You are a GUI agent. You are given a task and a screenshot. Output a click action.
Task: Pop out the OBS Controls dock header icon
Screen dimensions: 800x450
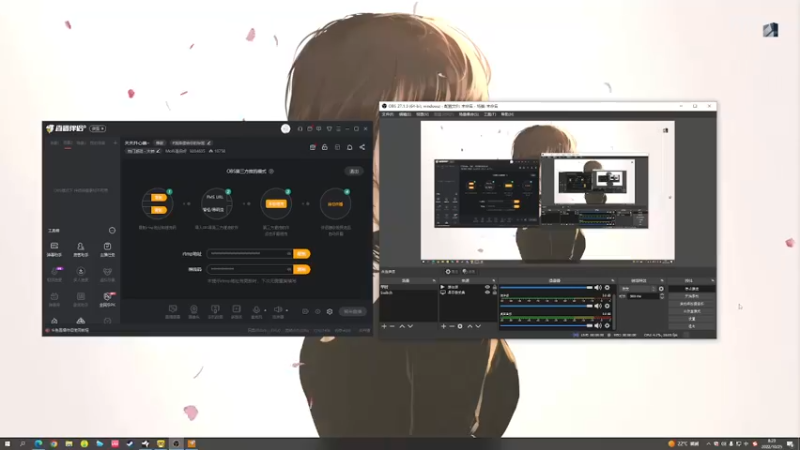(712, 281)
